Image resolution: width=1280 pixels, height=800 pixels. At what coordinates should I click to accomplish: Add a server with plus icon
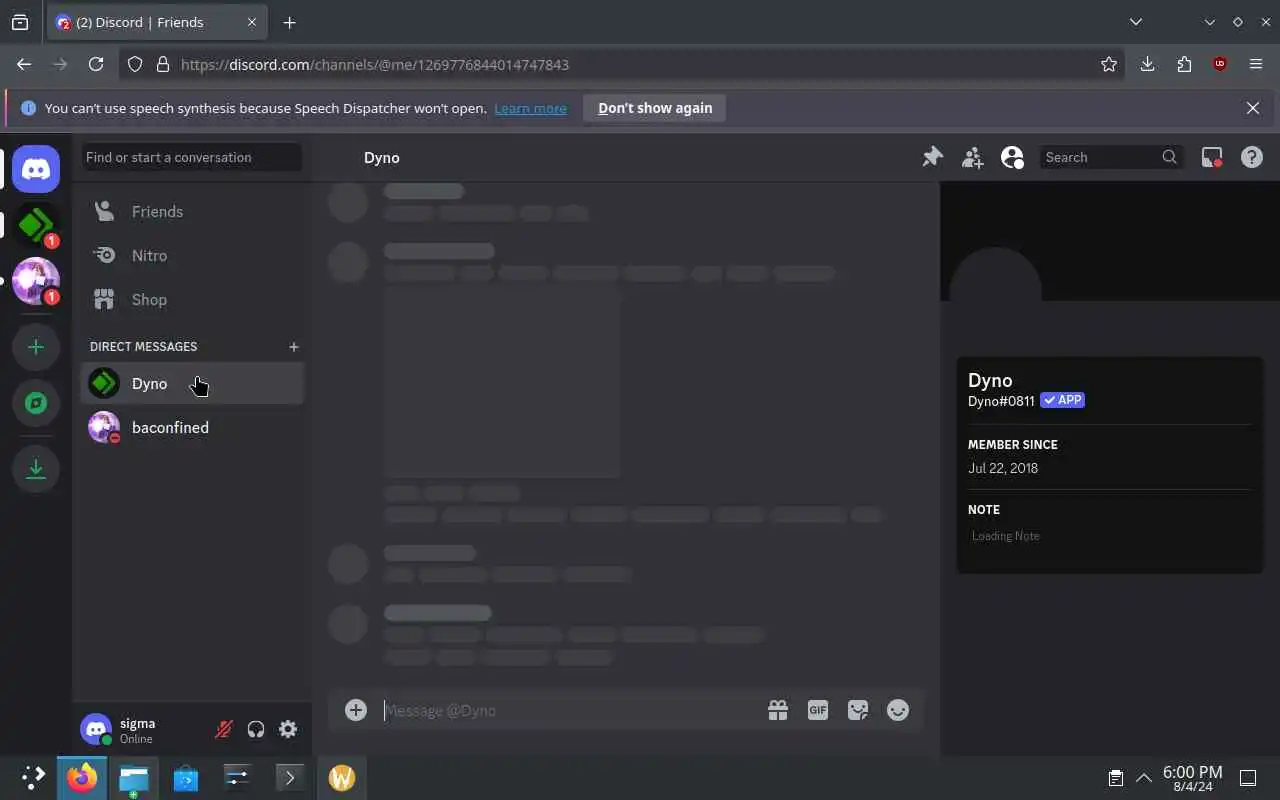(x=36, y=347)
